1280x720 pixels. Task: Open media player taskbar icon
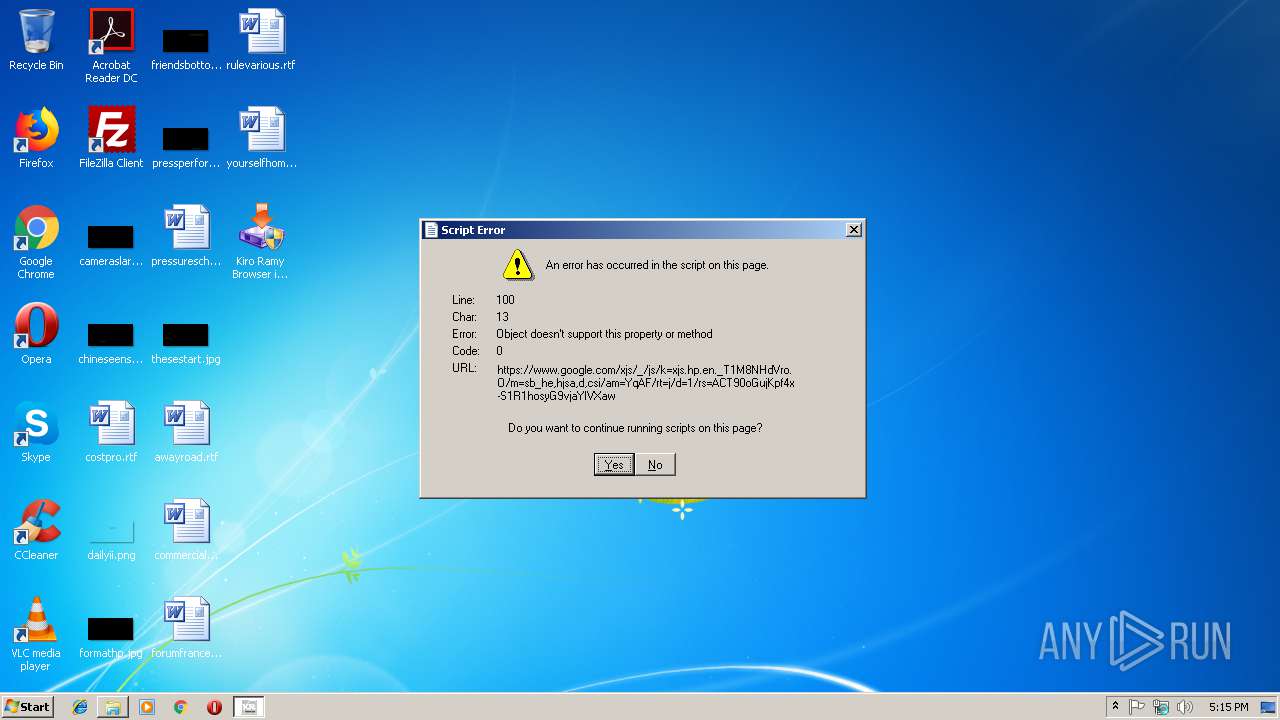(x=147, y=707)
